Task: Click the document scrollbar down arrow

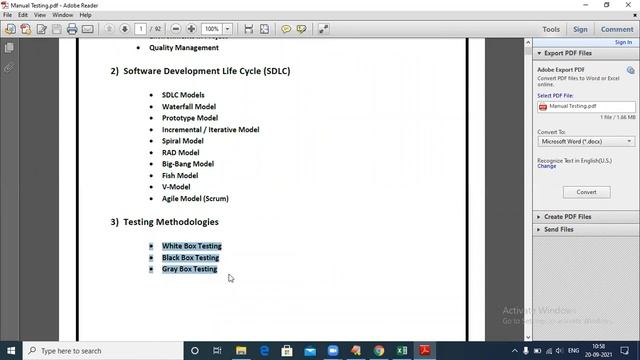Action: [528, 337]
